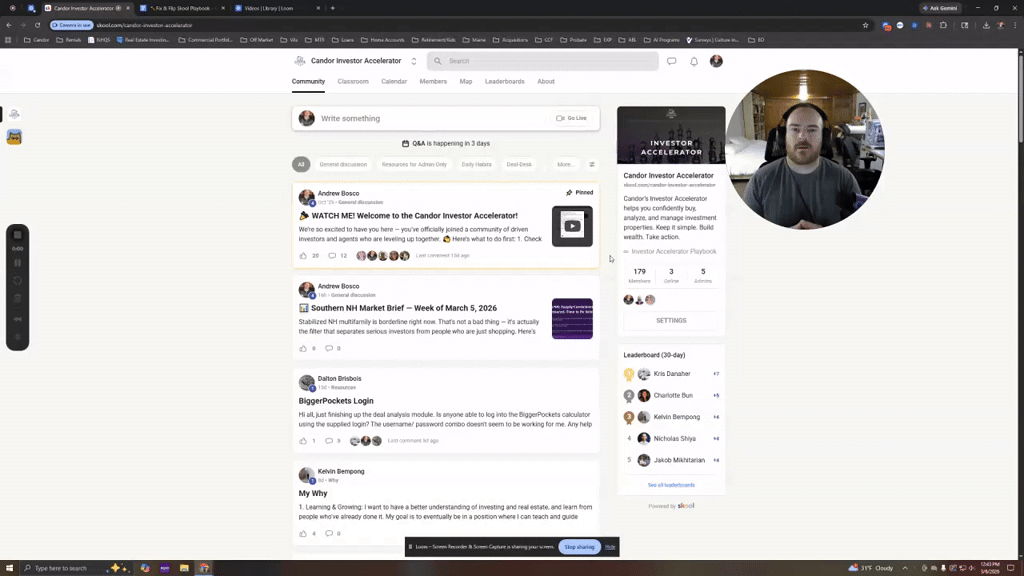Like the WATCH ME! Welcome post

[x=303, y=256]
